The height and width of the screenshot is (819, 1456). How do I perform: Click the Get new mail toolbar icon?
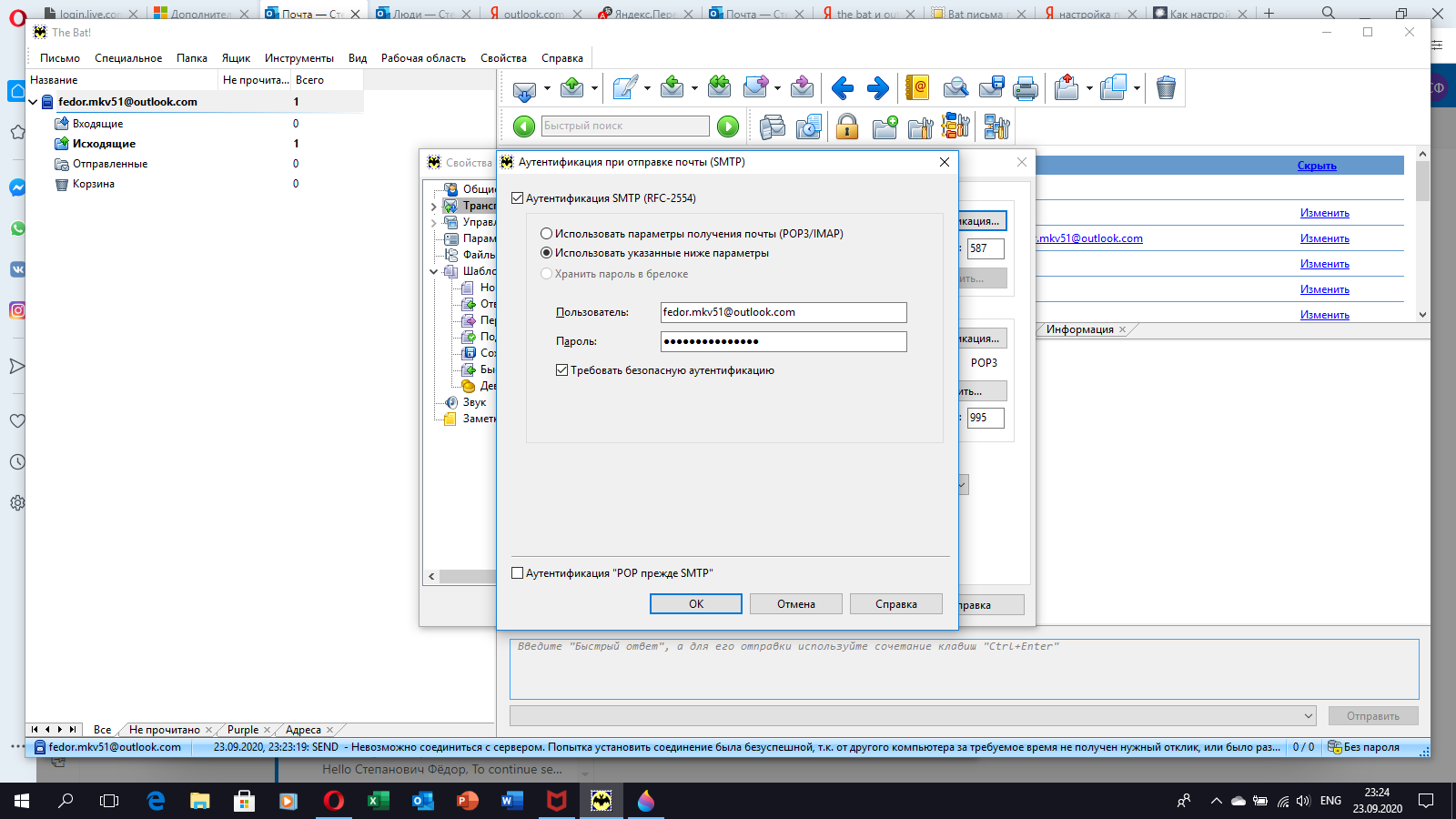(x=524, y=88)
